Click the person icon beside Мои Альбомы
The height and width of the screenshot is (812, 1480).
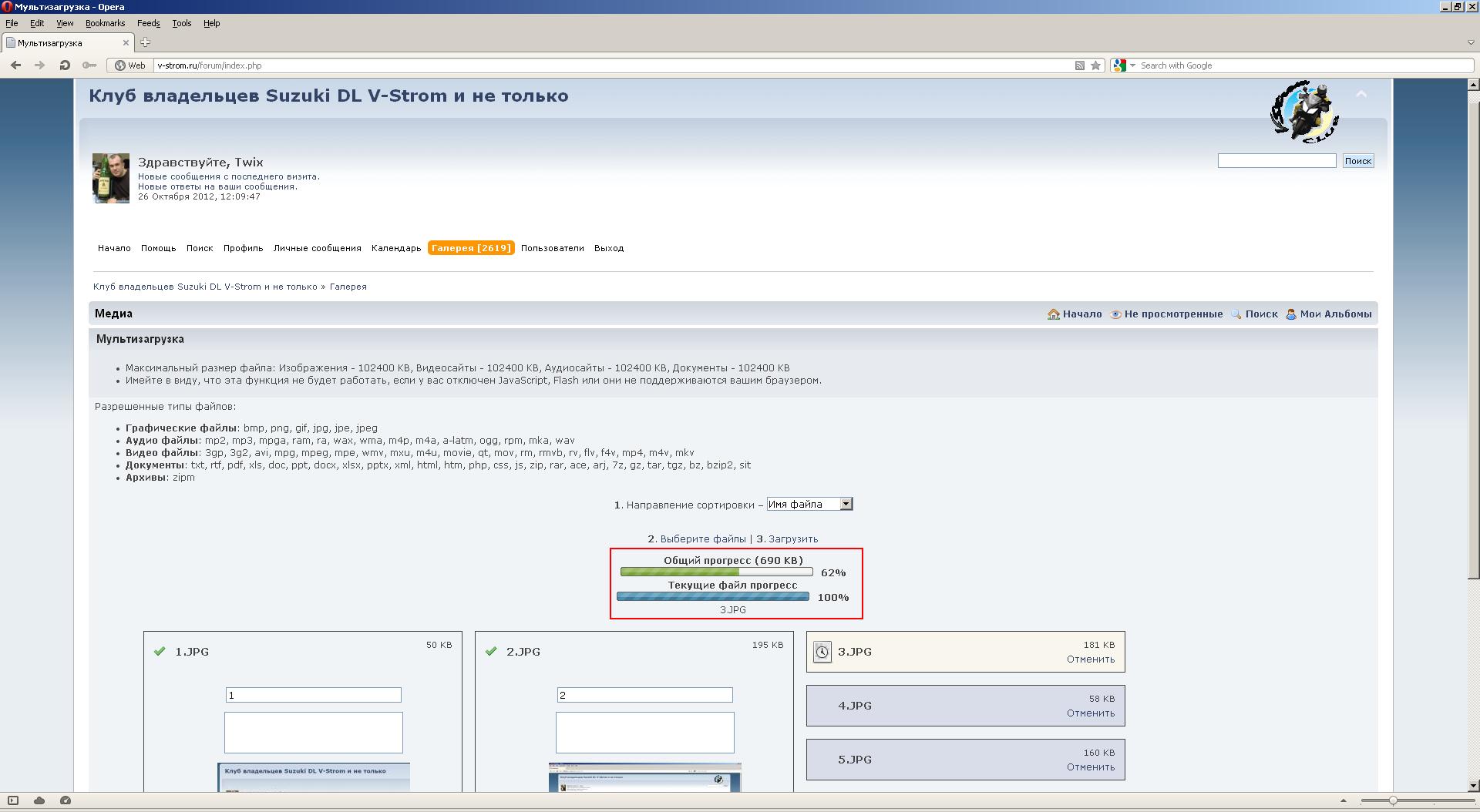[1291, 314]
